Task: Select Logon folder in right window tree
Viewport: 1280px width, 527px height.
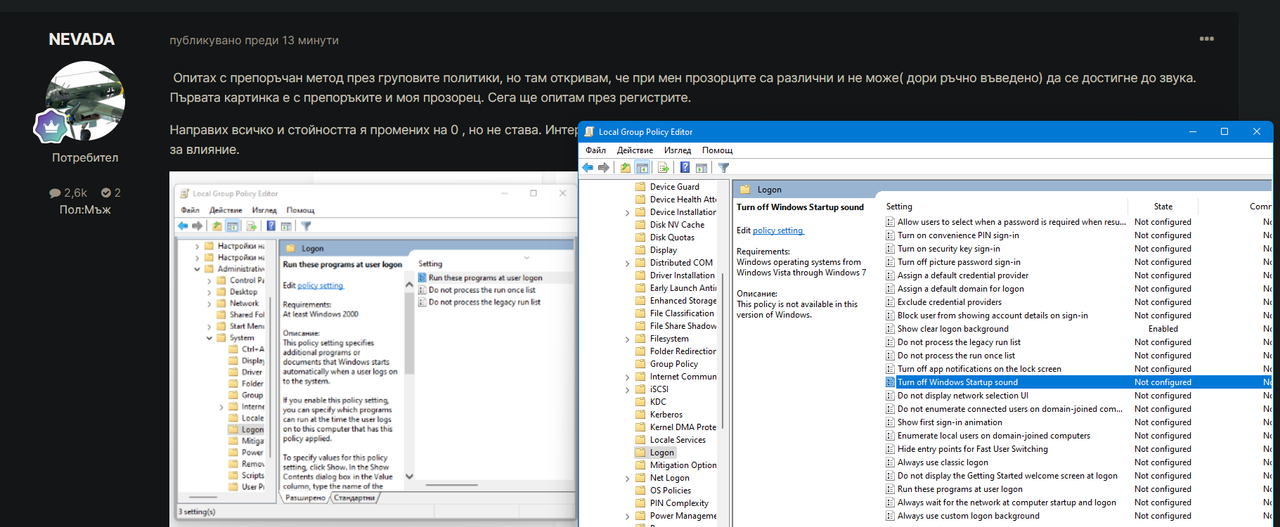Action: tap(662, 452)
